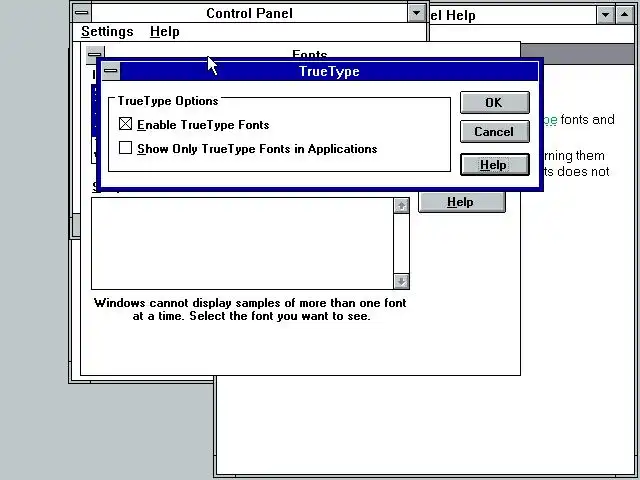Click the Help button in the Fonts dialog
The height and width of the screenshot is (480, 640).
pyautogui.click(x=462, y=202)
